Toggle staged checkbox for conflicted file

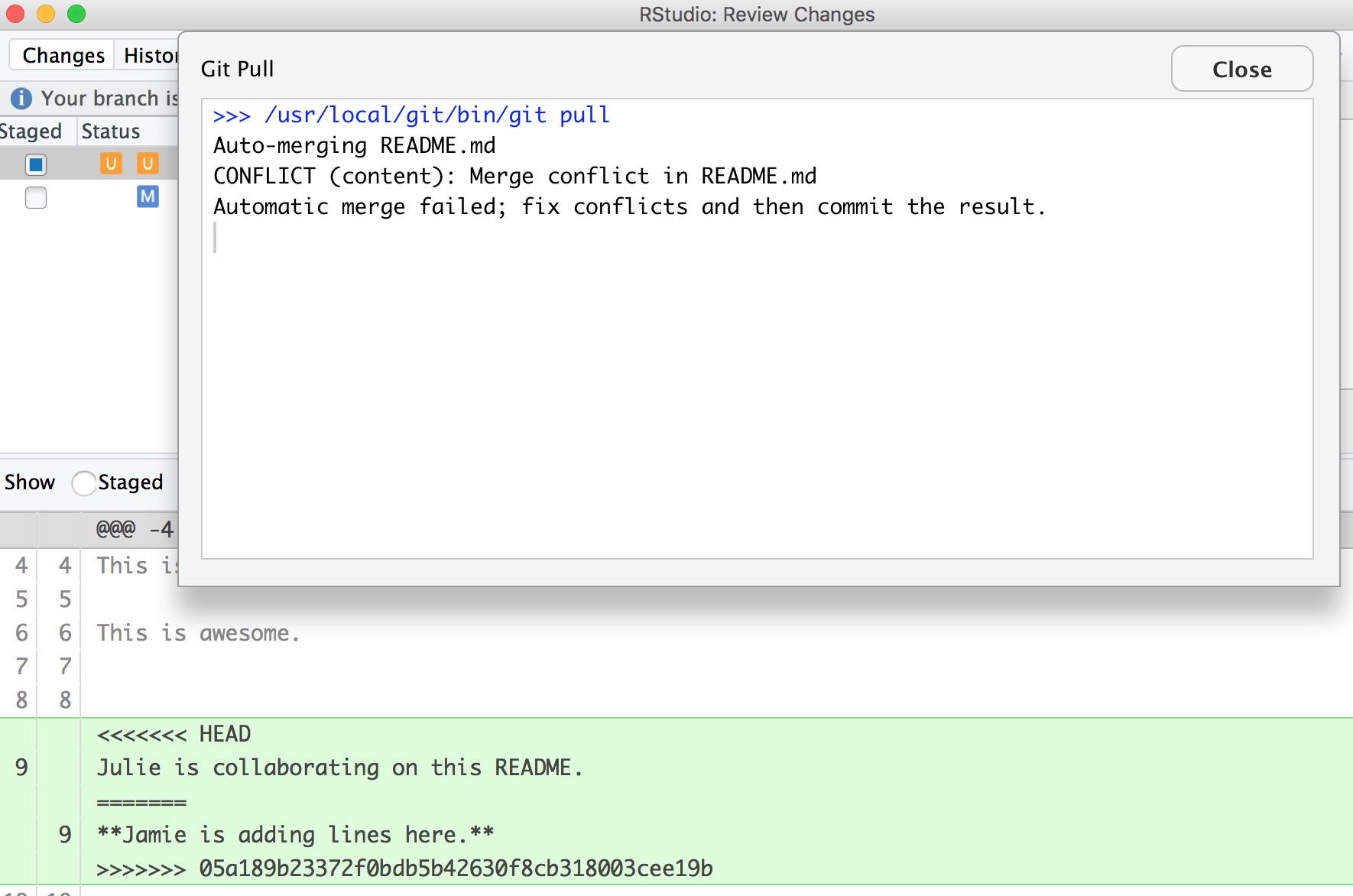[36, 164]
